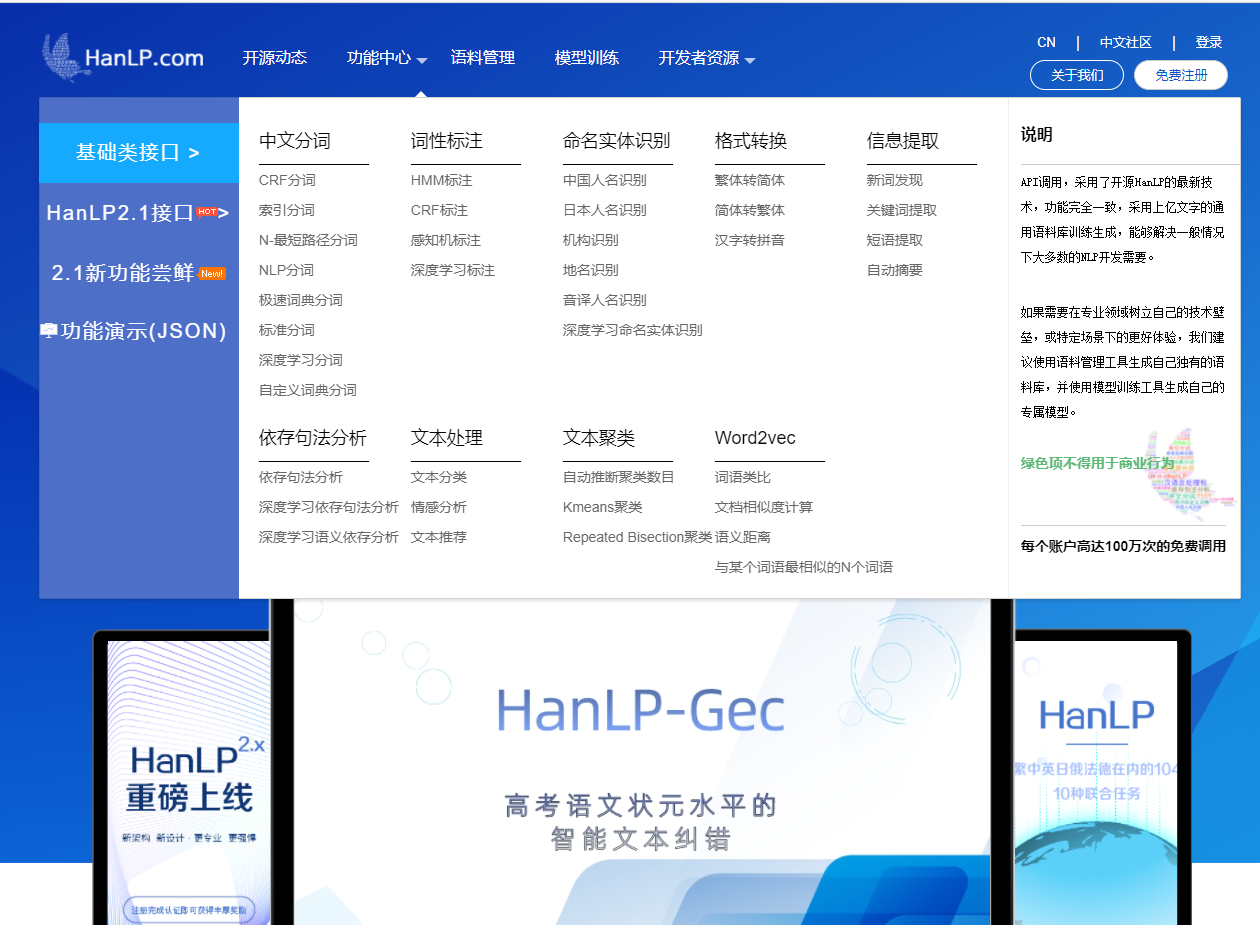The image size is (1260, 925).
Task: Open 词语类比 link
Action: [743, 477]
